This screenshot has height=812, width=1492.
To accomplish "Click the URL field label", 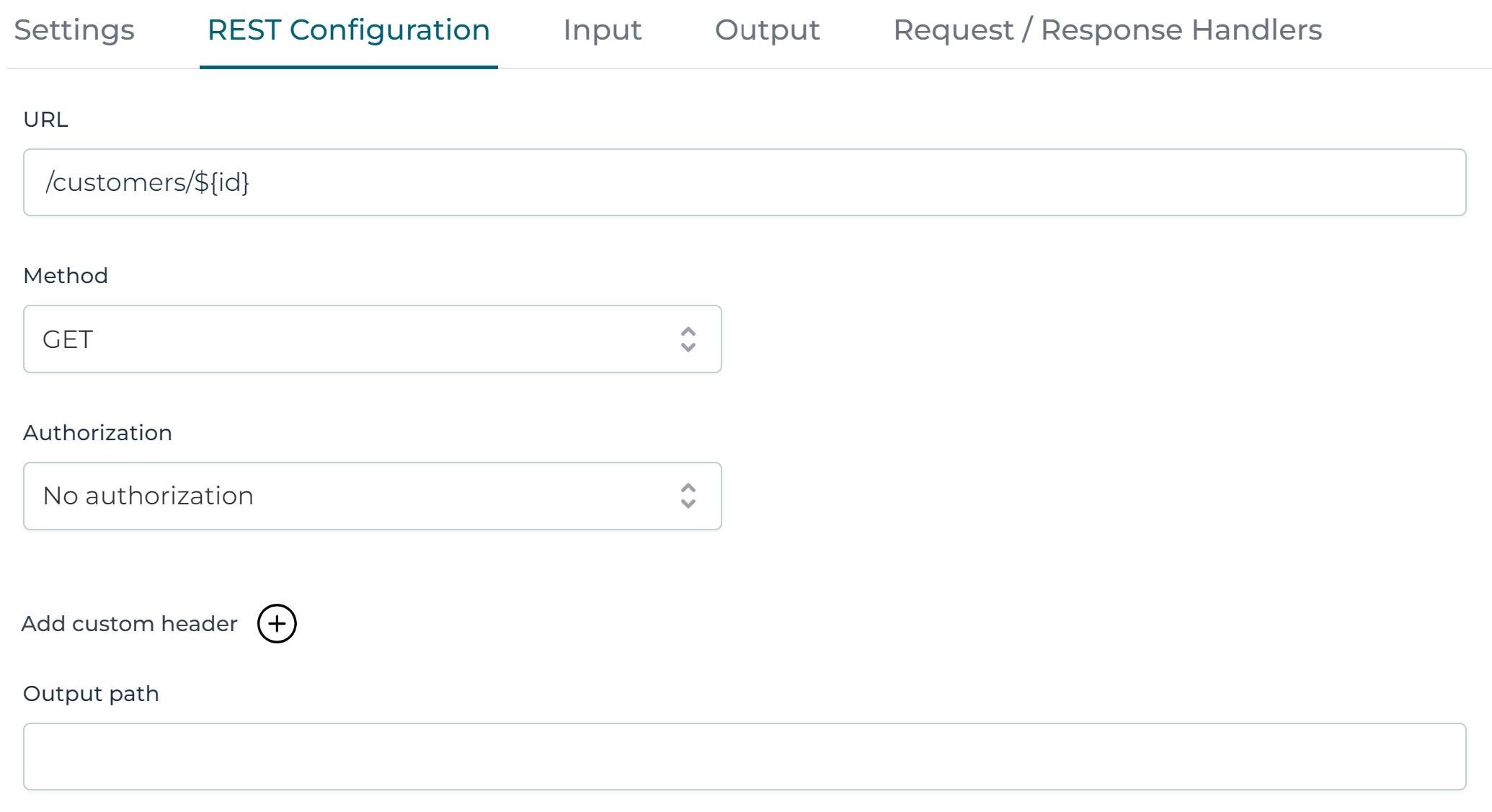I will [45, 120].
